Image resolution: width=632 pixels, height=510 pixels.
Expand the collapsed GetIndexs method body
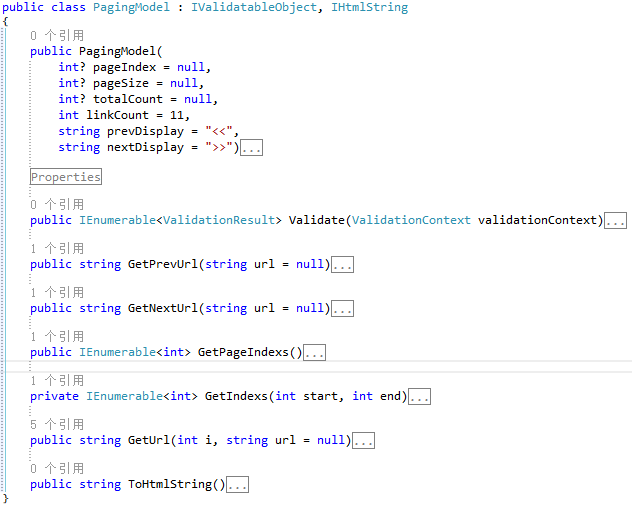420,396
